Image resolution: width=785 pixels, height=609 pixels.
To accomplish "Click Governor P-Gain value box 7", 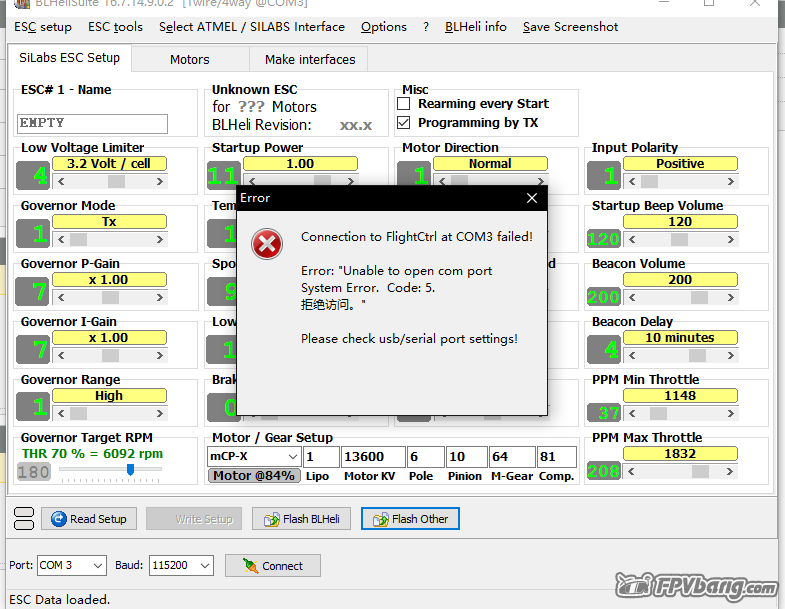I will tap(33, 291).
